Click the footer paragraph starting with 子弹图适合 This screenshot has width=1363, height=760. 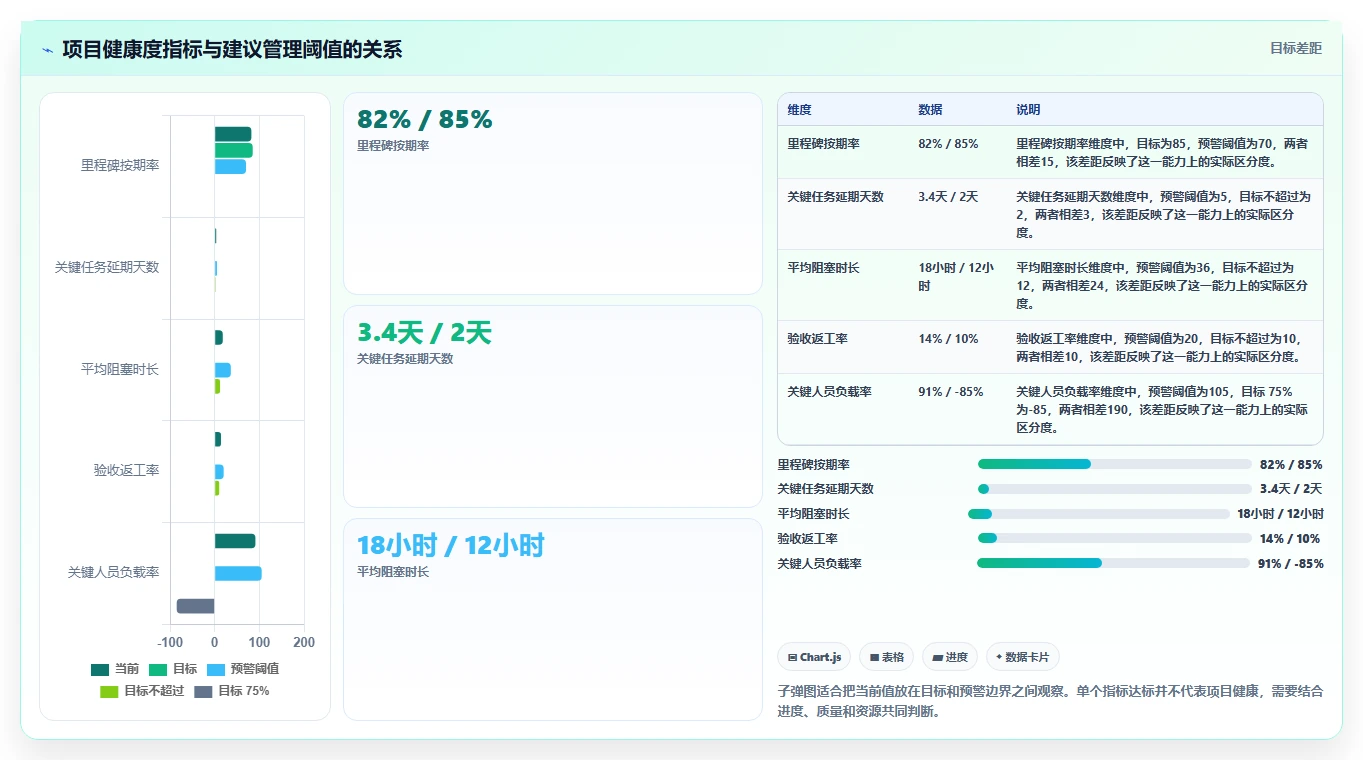1050,702
